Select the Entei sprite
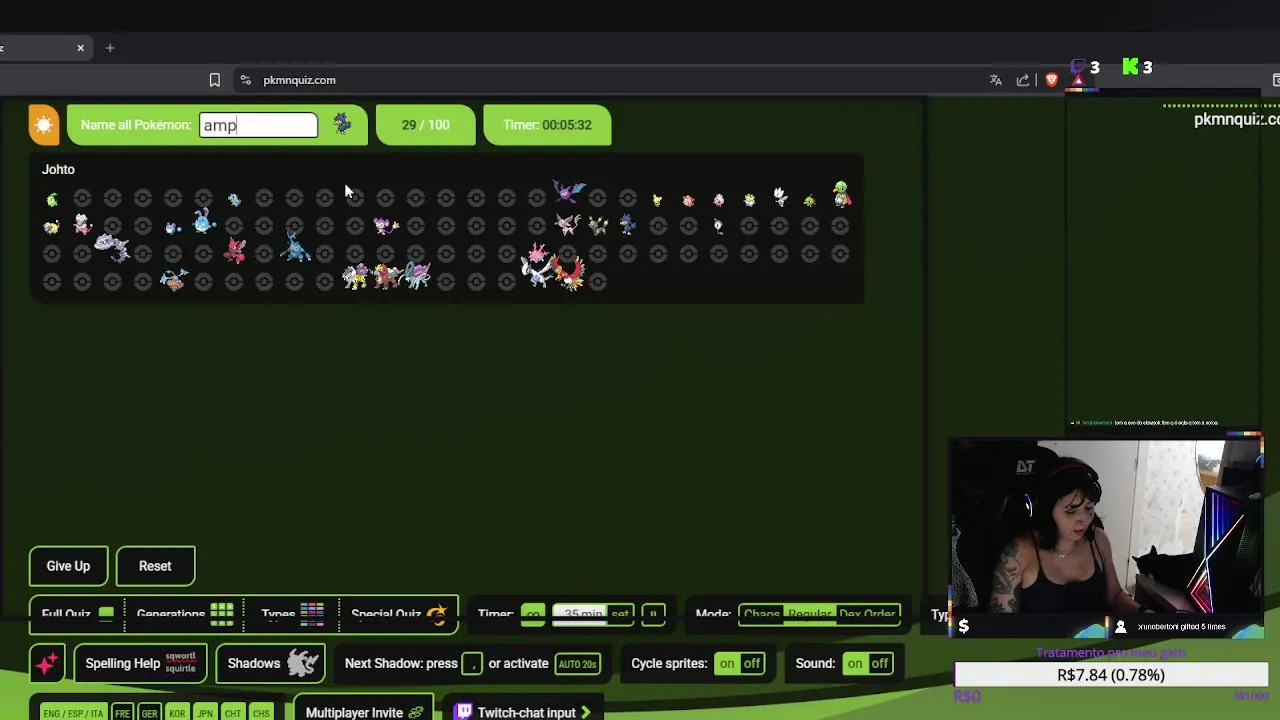This screenshot has height=720, width=1280. click(387, 276)
